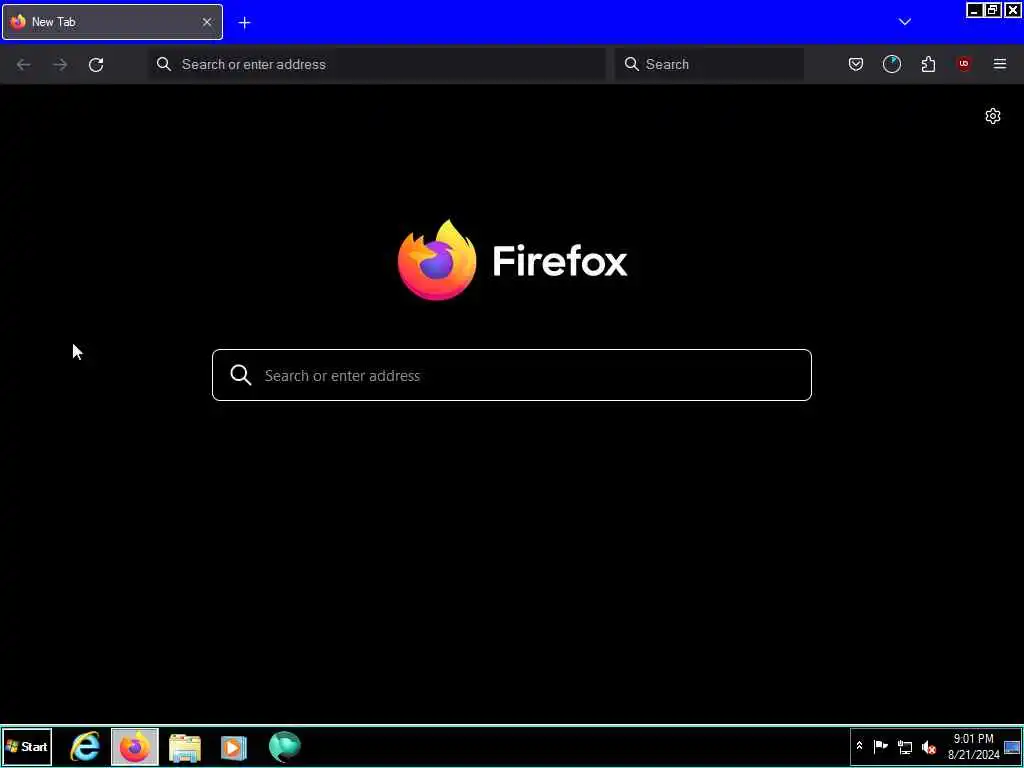Launch Windows Media Player from taskbar
Image resolution: width=1024 pixels, height=768 pixels.
[x=234, y=746]
